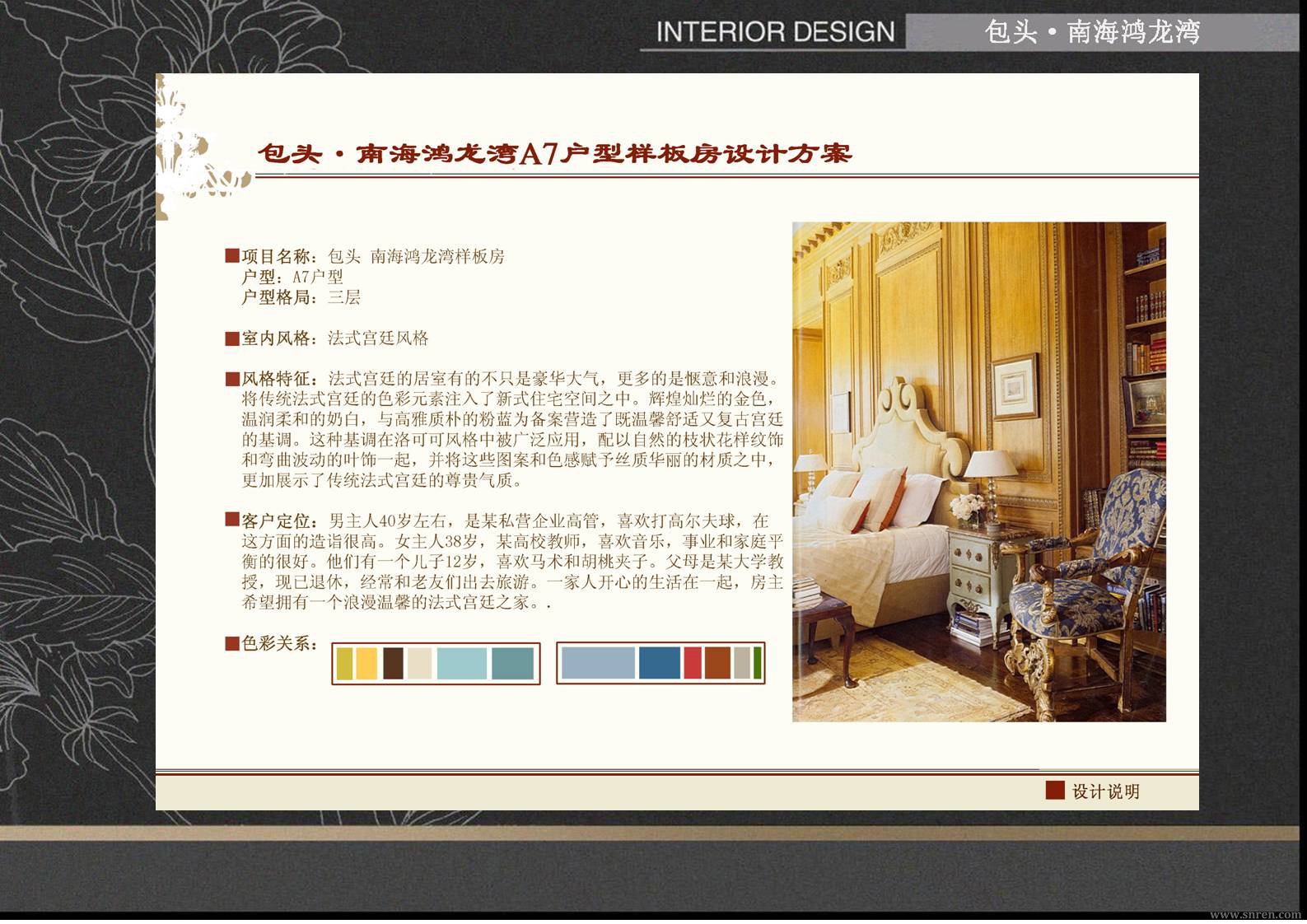This screenshot has width=1307, height=924.
Task: Click the INTERIOR DESIGN header label
Action: point(775,32)
